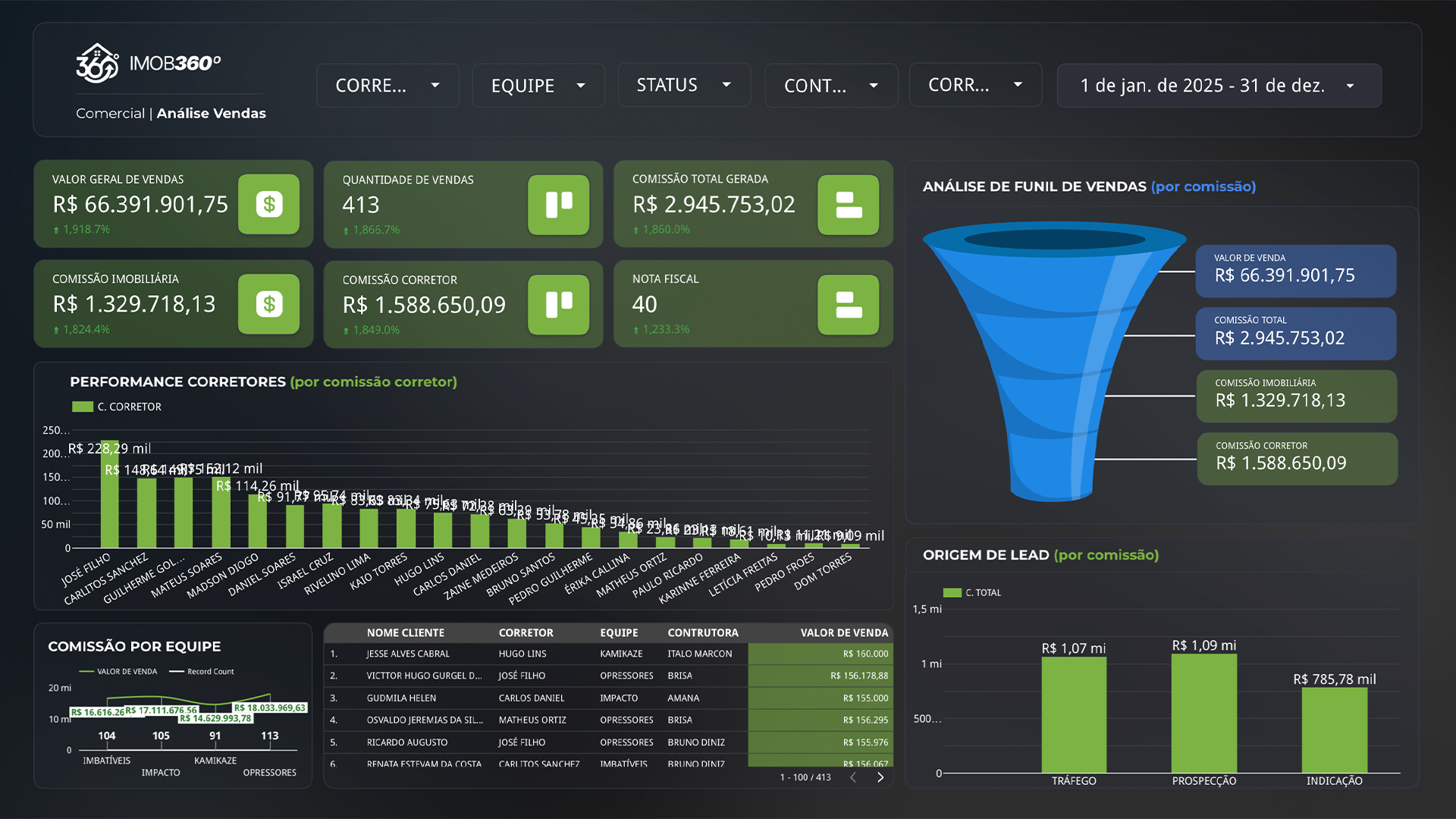Click dollar icon on Valor Geral de Vendas card
Screen dimensions: 1456x819
click(x=268, y=204)
